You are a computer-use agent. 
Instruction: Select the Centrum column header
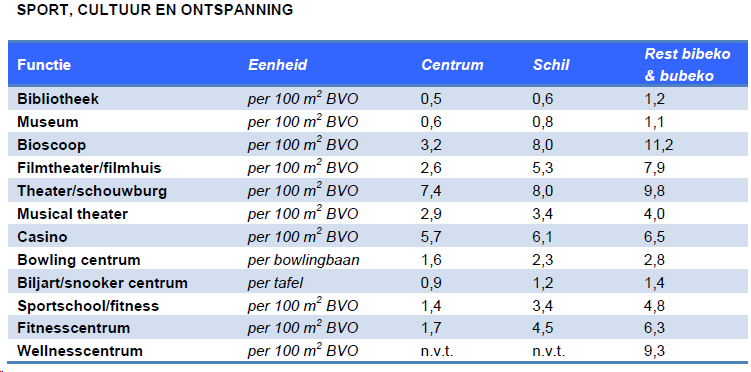[x=452, y=65]
